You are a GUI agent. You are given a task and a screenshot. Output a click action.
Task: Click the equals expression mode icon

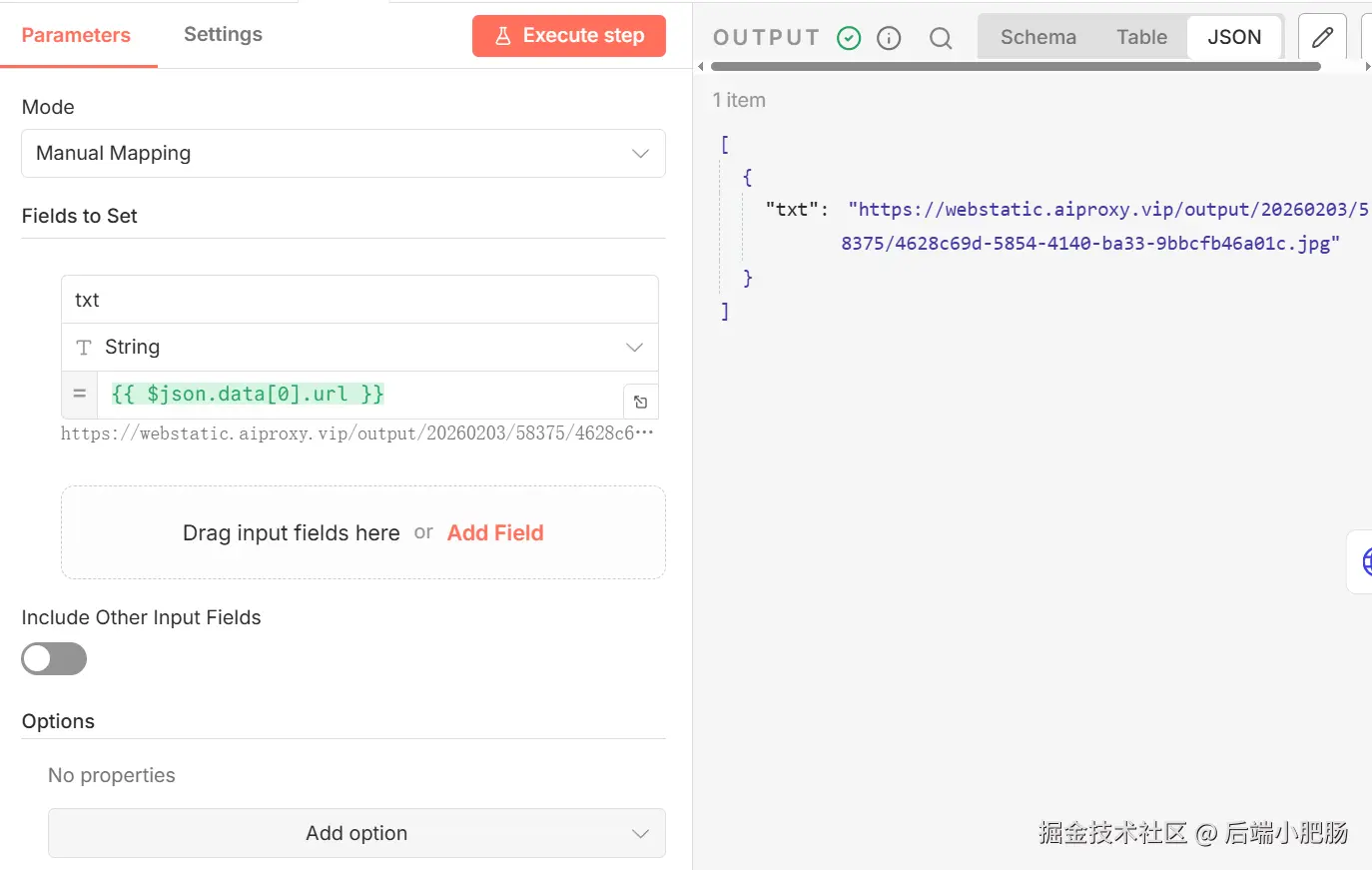(80, 395)
